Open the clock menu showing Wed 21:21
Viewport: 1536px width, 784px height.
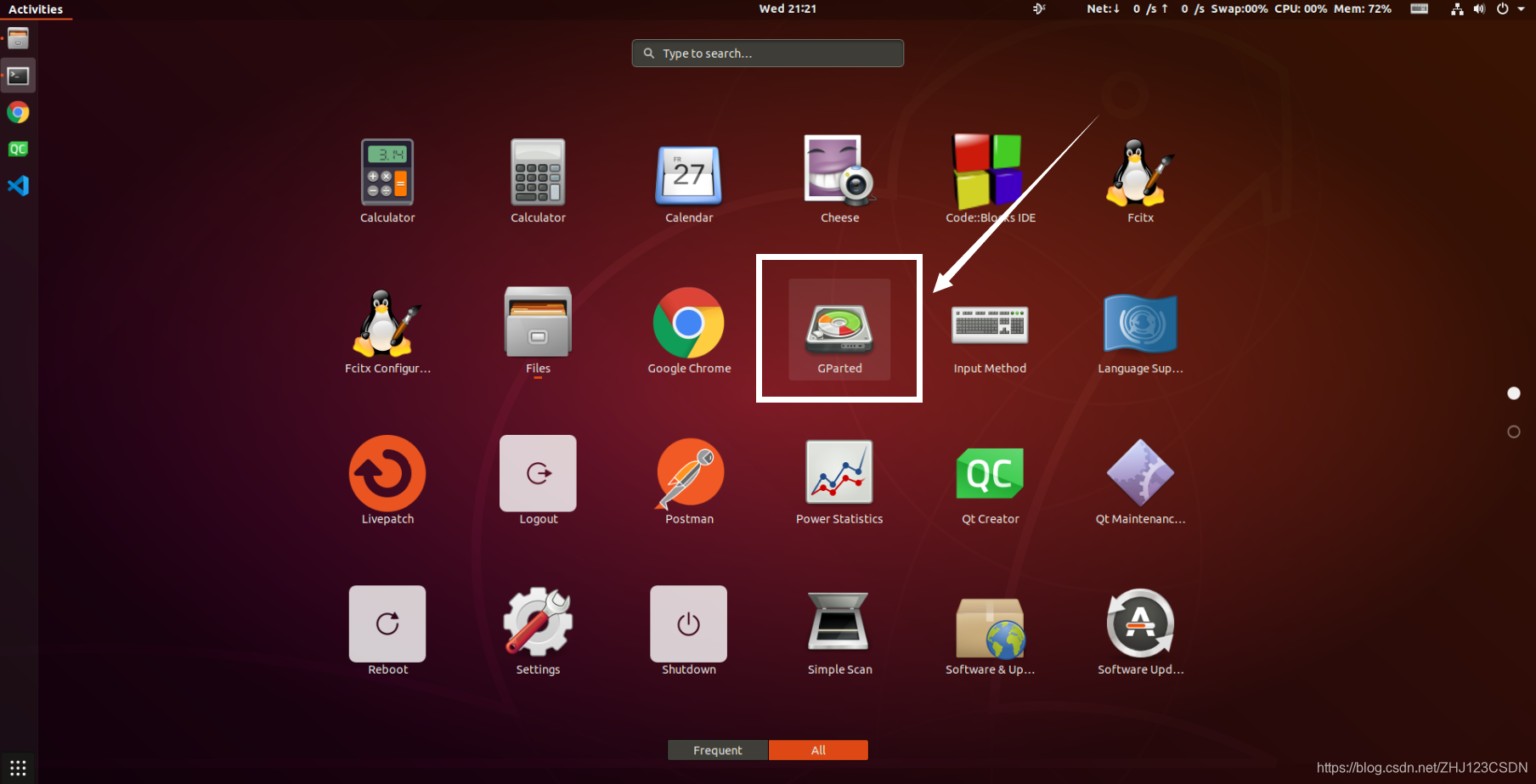click(788, 8)
